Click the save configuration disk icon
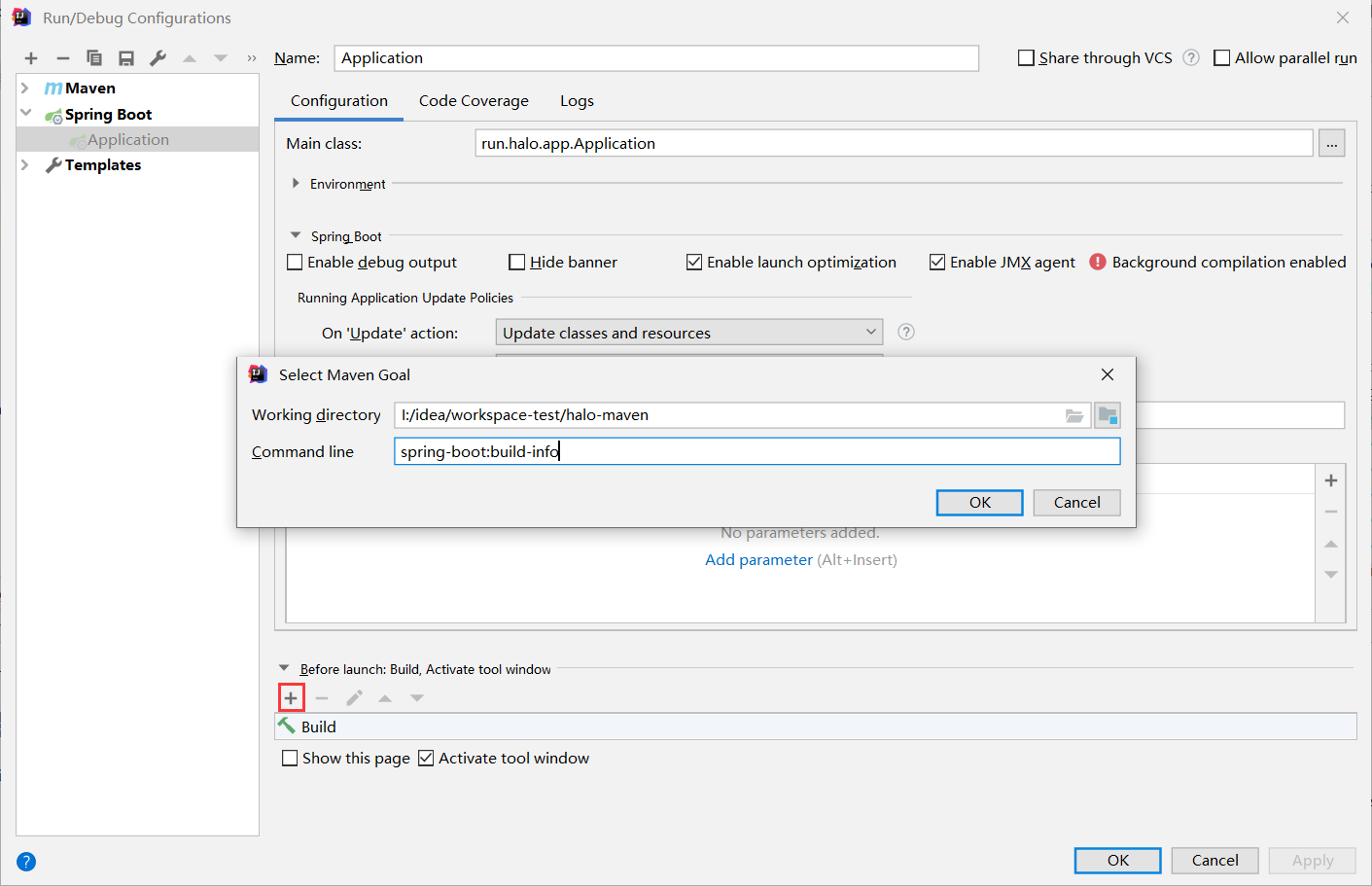 pos(126,58)
